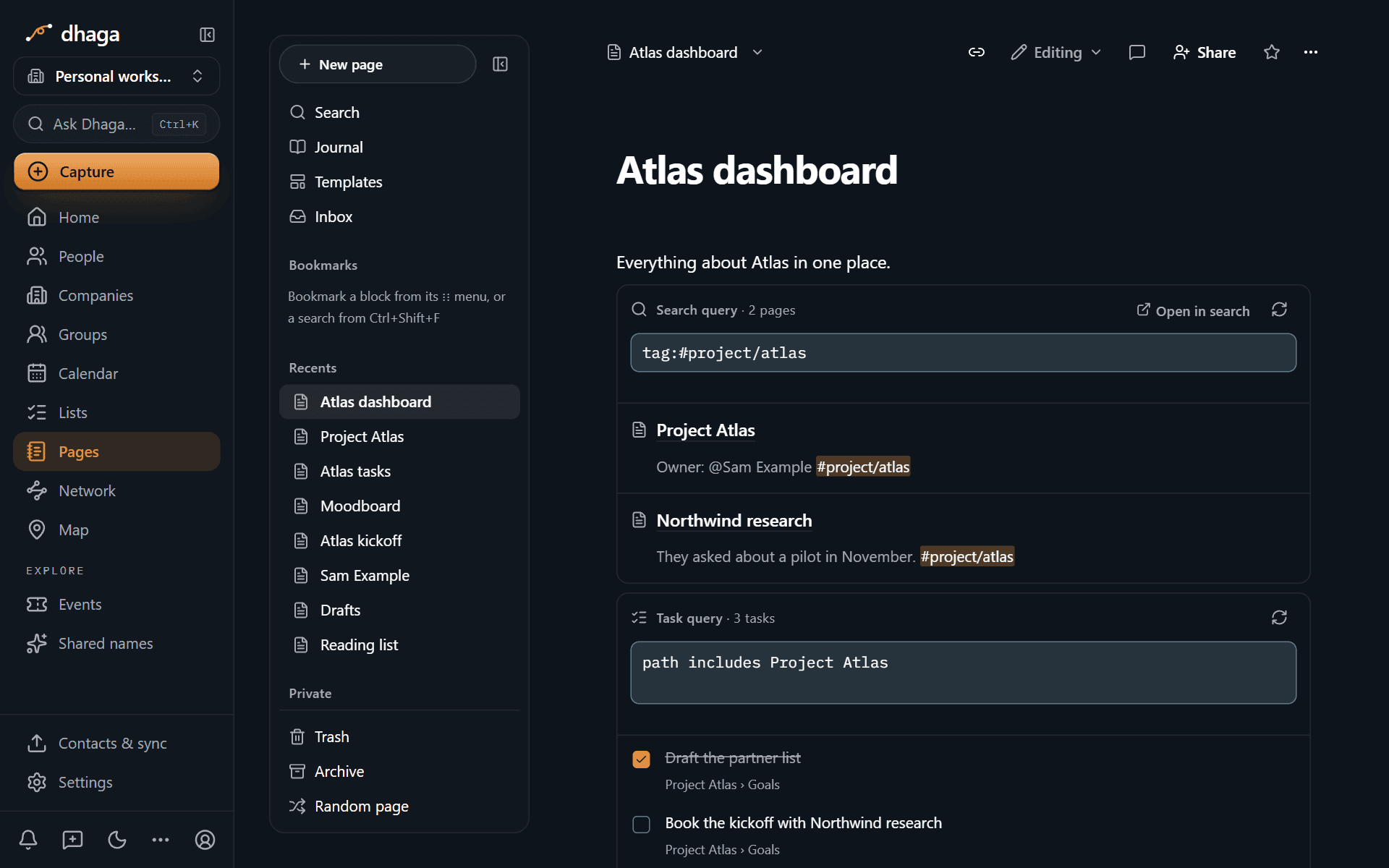Edit the tag:#project/atlas query field
This screenshot has height=868, width=1389.
click(x=963, y=353)
